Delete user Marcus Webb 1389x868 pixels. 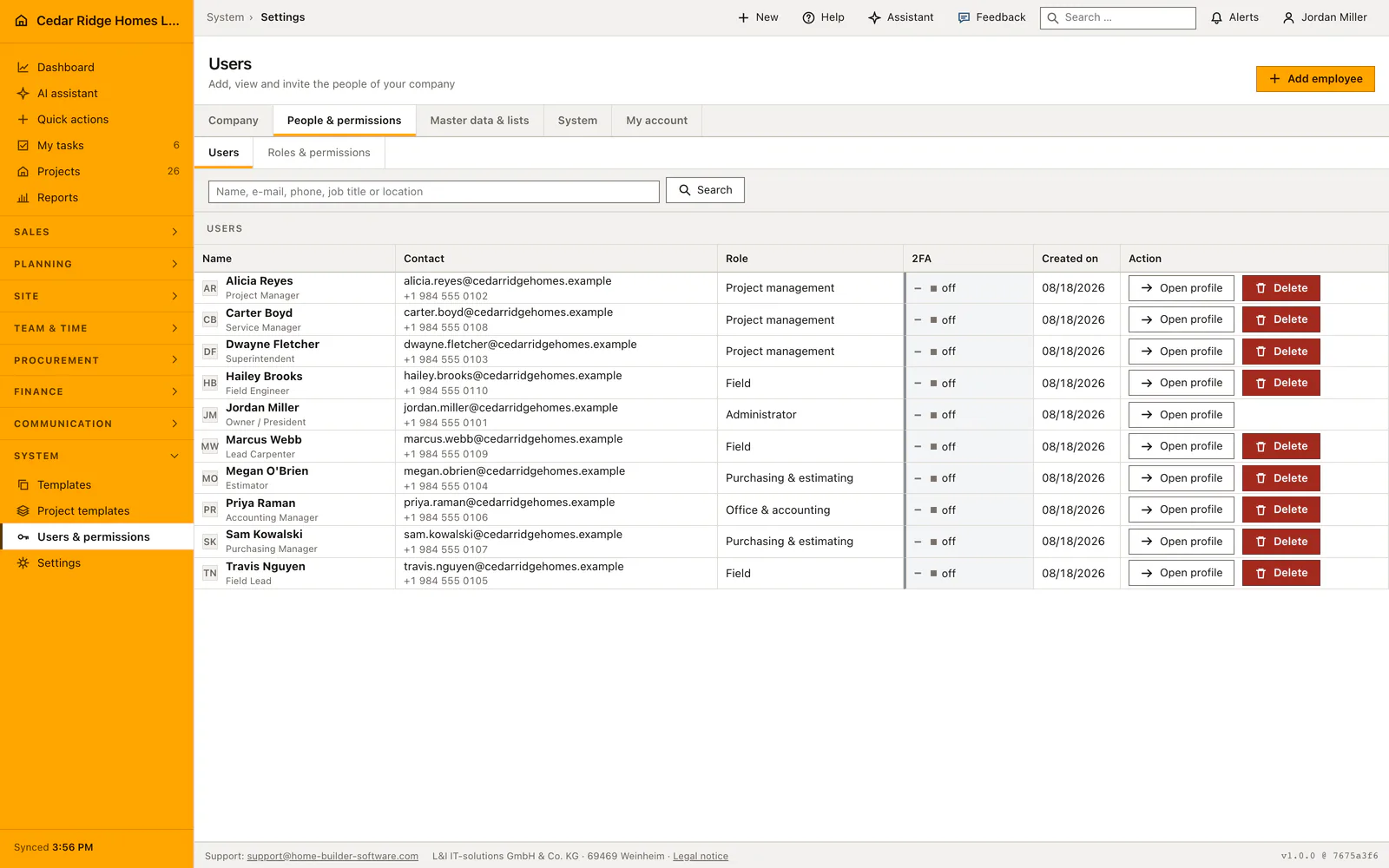coord(1280,446)
